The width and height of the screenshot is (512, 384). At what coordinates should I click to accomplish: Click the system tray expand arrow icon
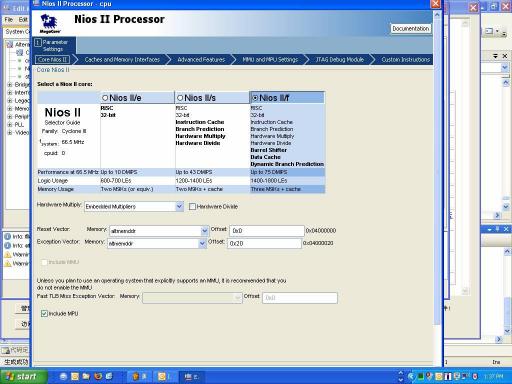point(401,377)
